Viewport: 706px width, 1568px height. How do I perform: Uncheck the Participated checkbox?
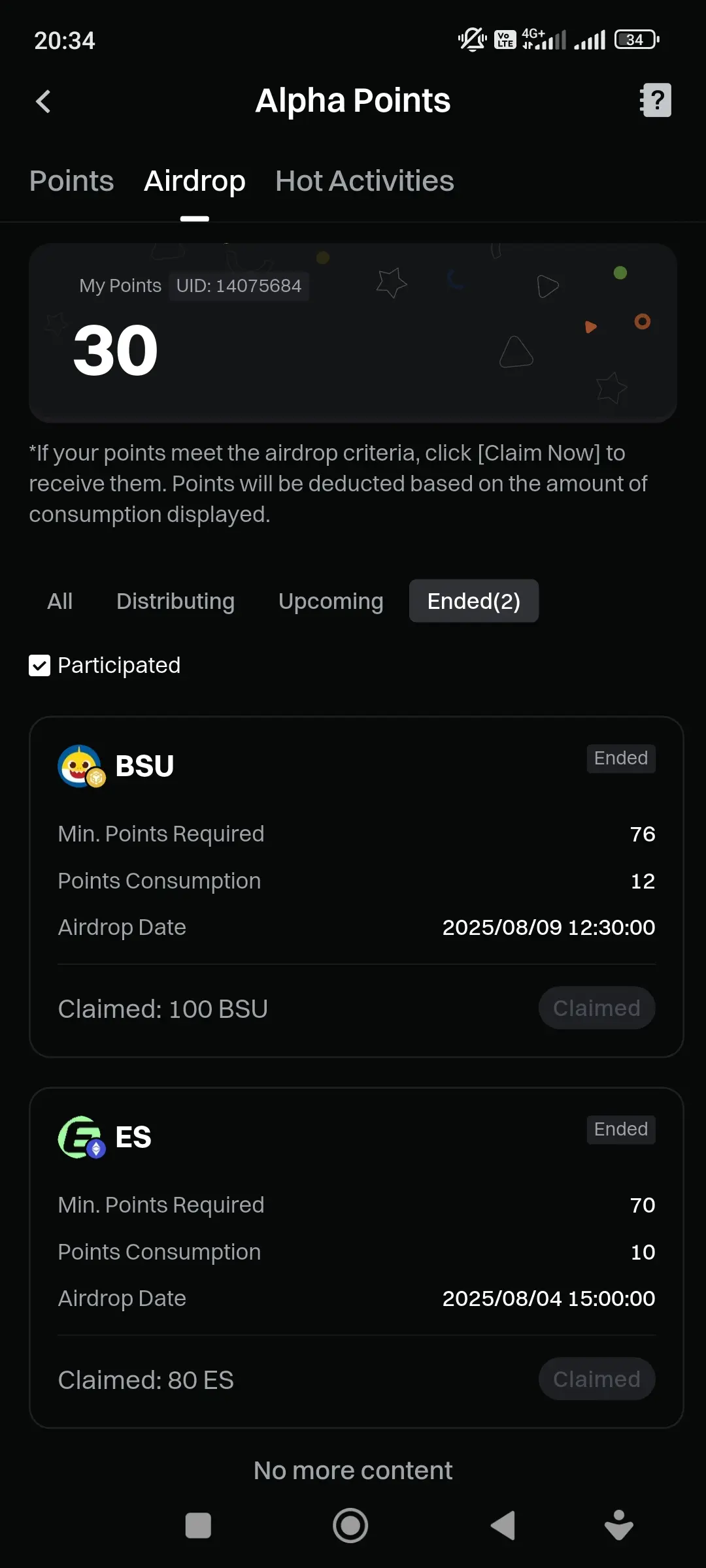click(39, 666)
